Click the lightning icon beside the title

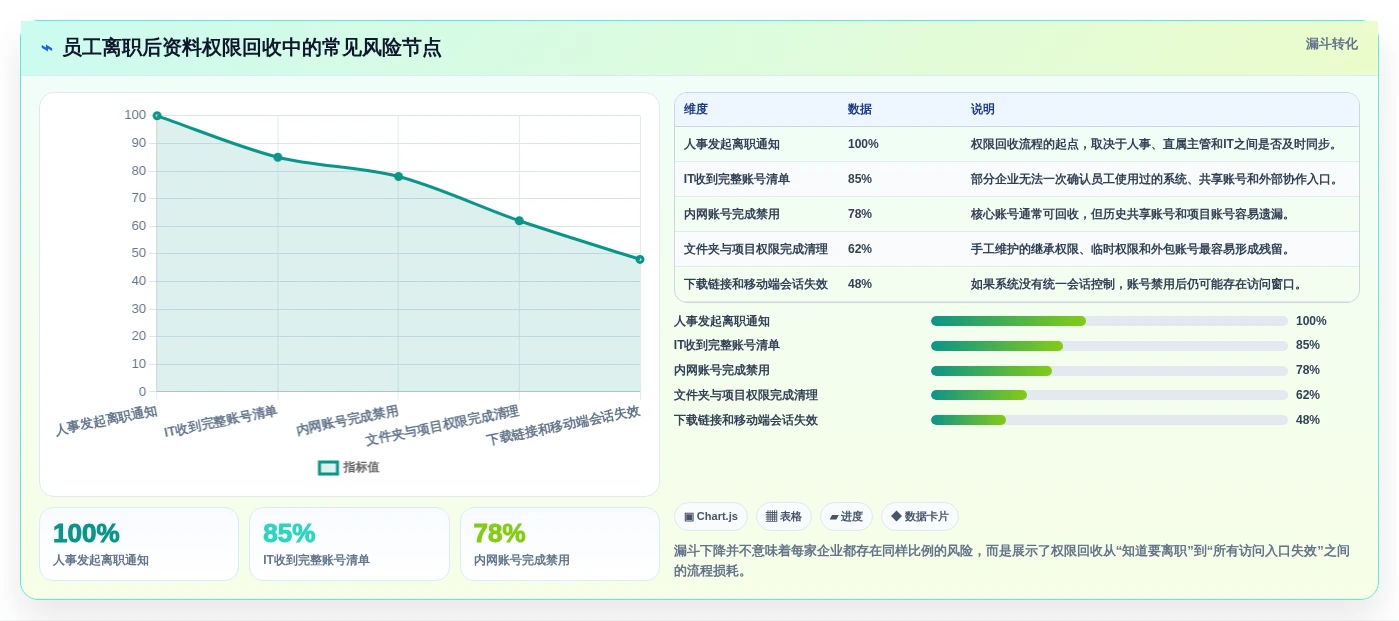[47, 48]
